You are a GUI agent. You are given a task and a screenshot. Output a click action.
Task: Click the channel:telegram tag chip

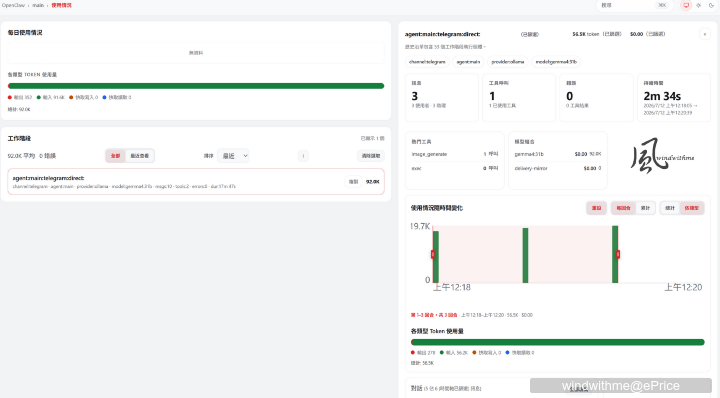click(x=427, y=62)
